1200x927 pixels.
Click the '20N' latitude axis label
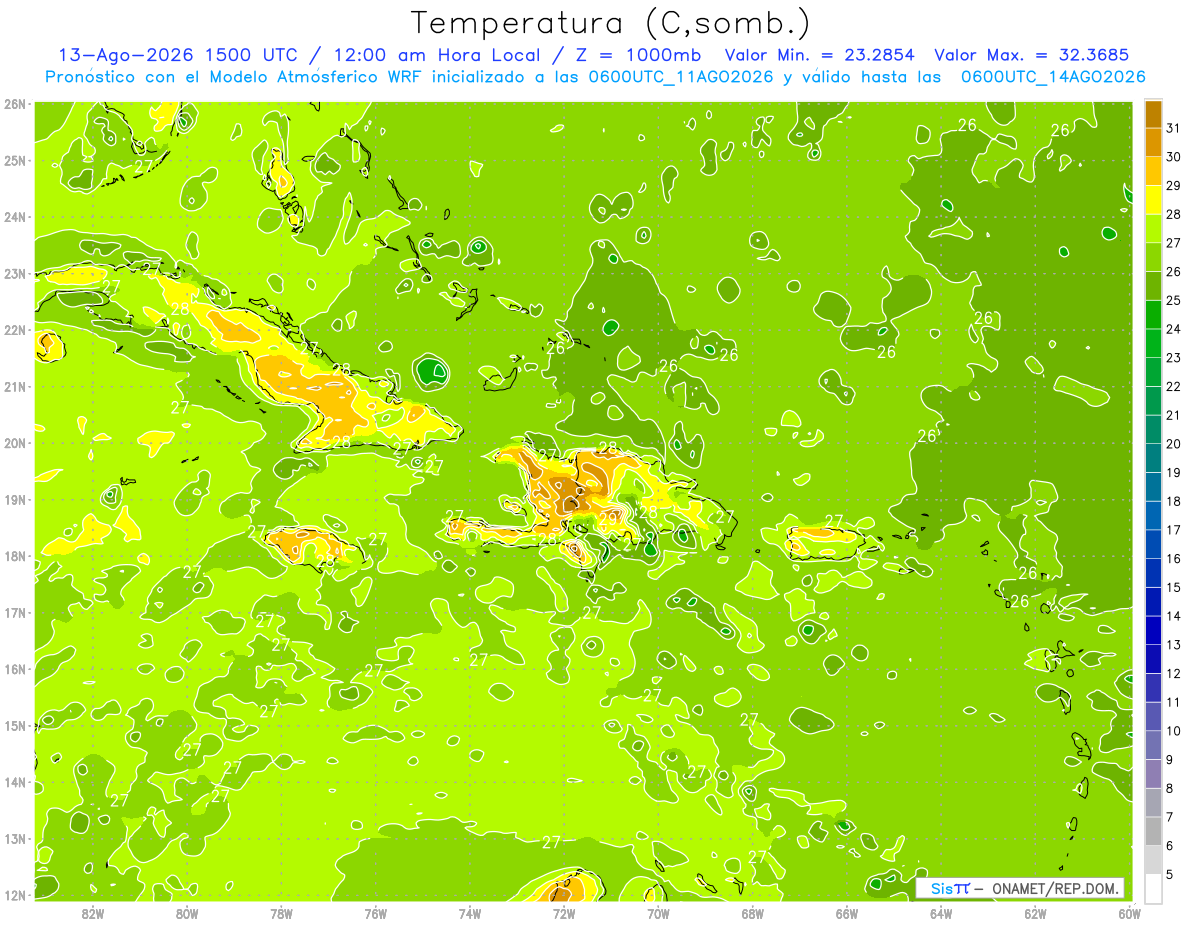(x=15, y=443)
